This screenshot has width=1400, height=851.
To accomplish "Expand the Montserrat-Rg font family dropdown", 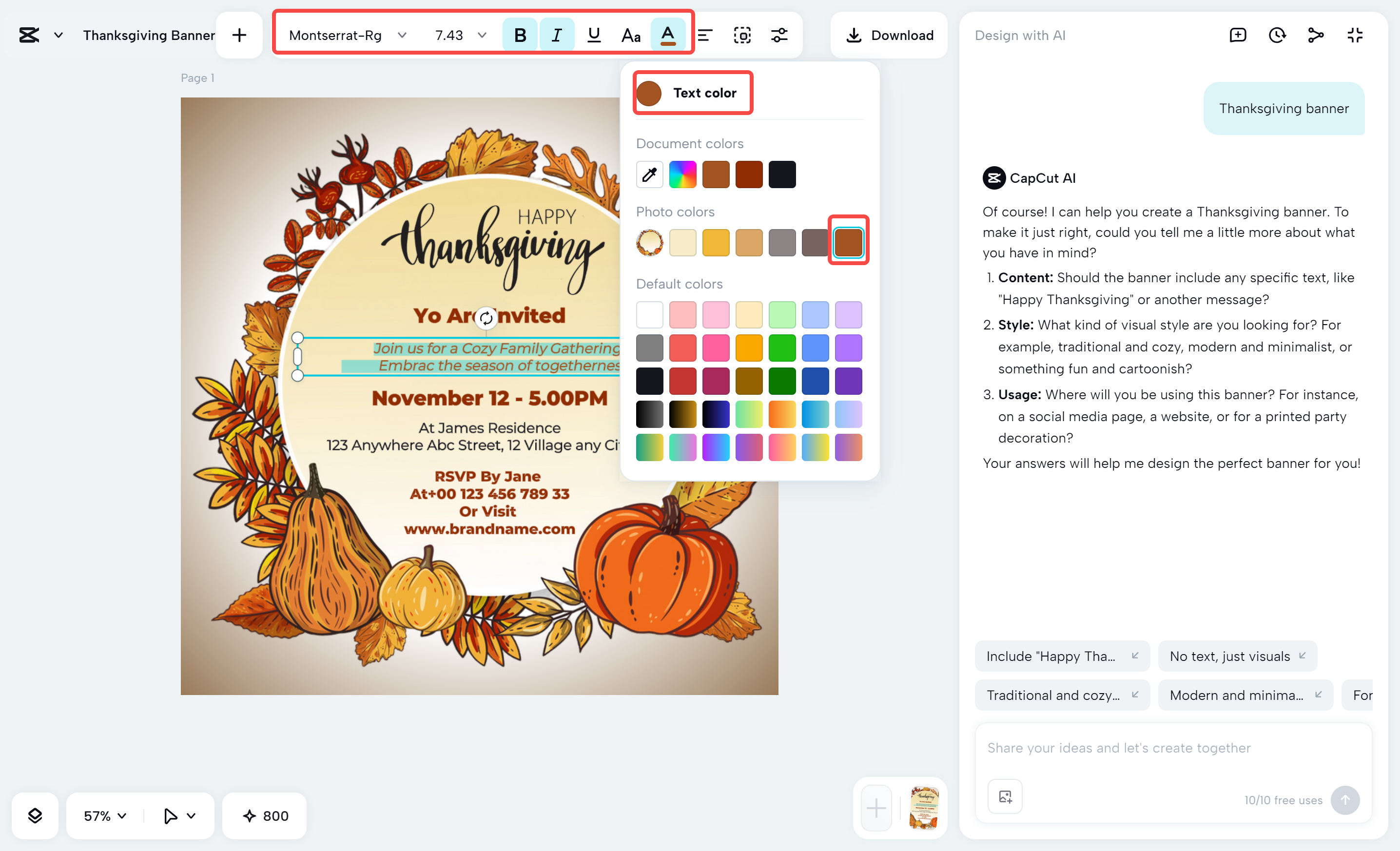I will tap(347, 35).
